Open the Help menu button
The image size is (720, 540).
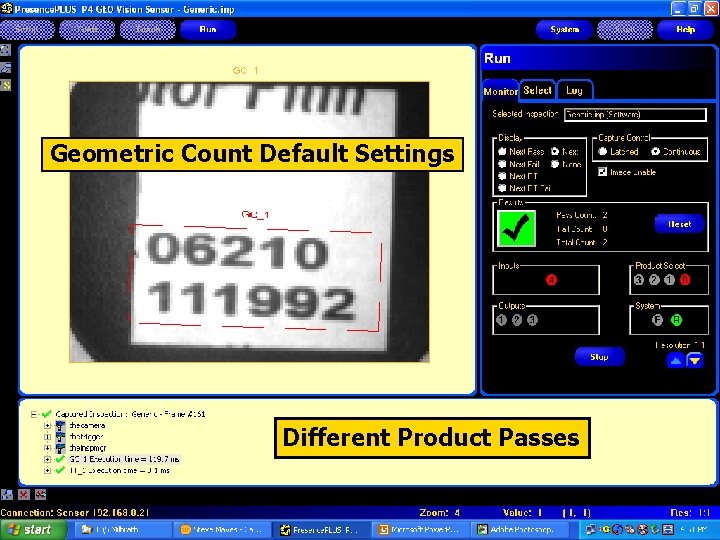[x=685, y=29]
